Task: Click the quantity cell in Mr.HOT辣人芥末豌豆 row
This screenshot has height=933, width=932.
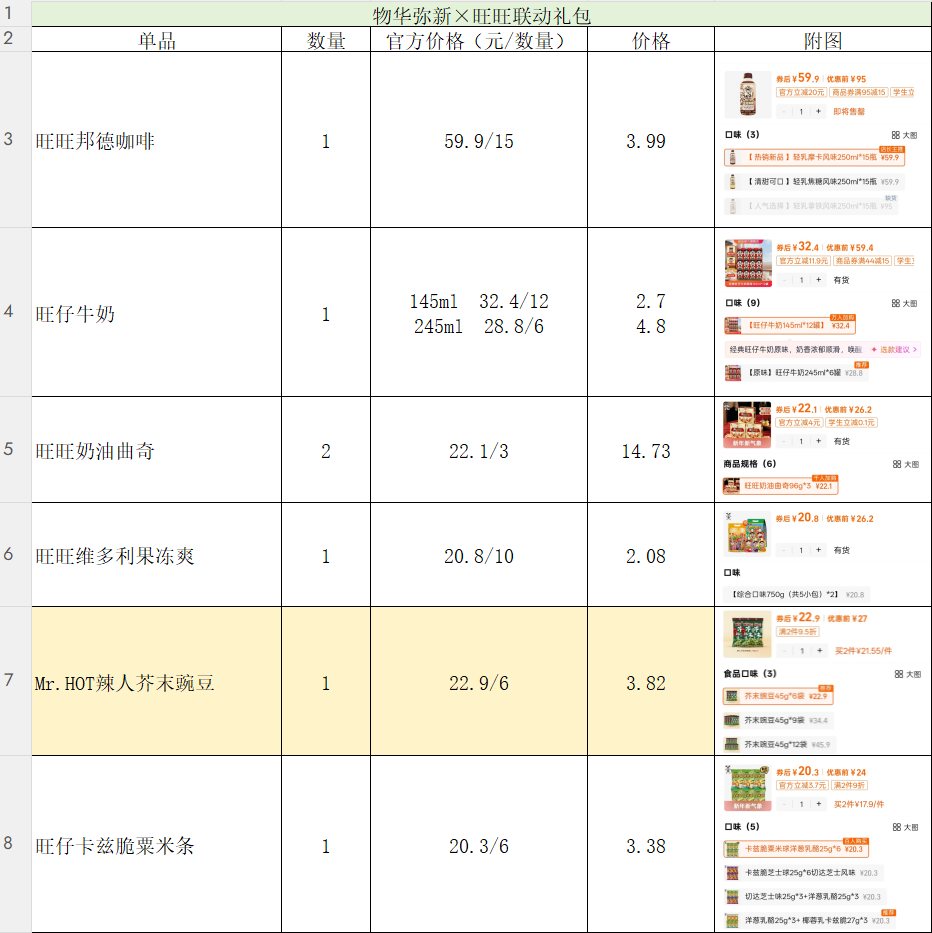Action: (326, 681)
